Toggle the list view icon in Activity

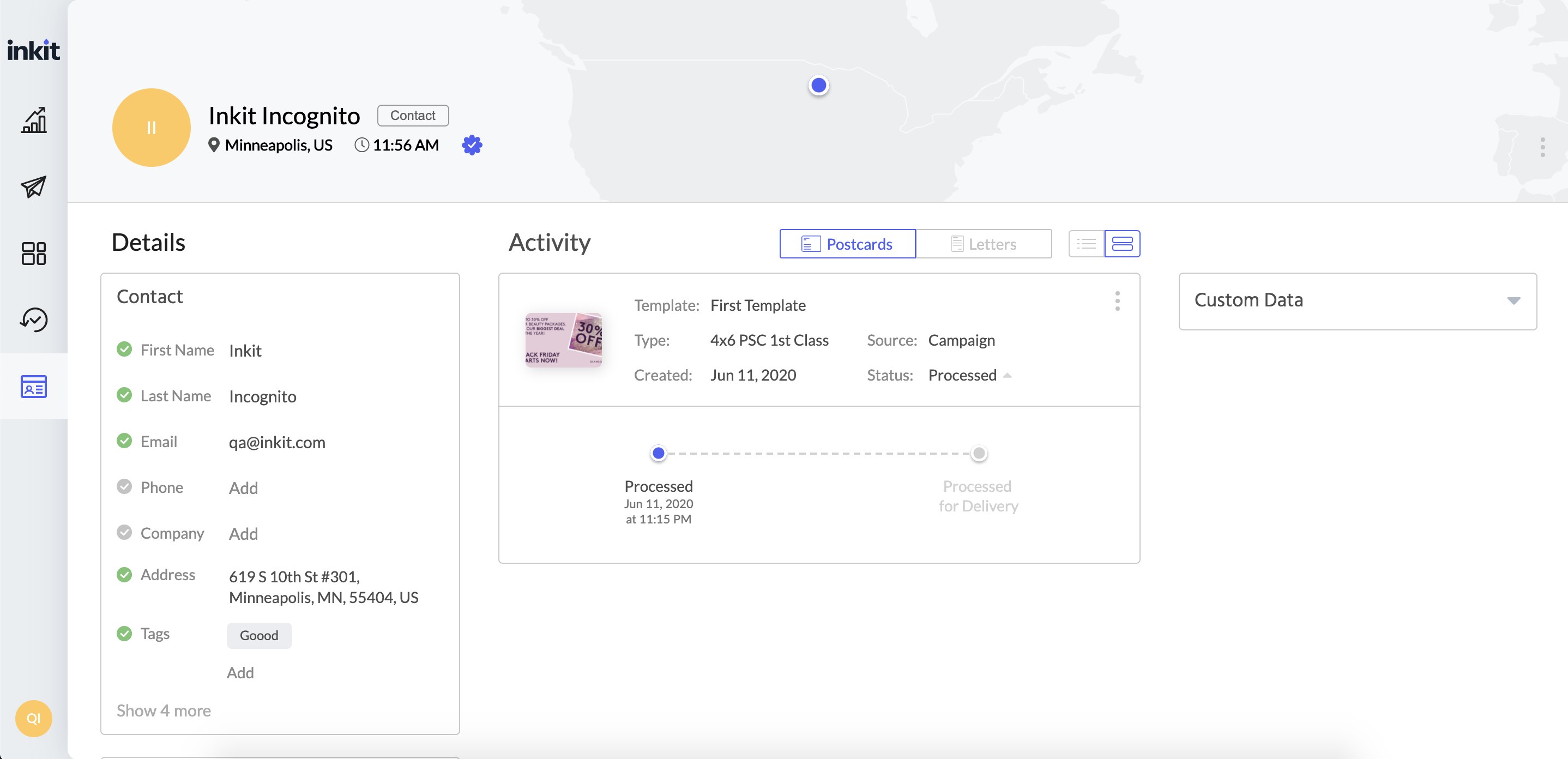point(1086,243)
